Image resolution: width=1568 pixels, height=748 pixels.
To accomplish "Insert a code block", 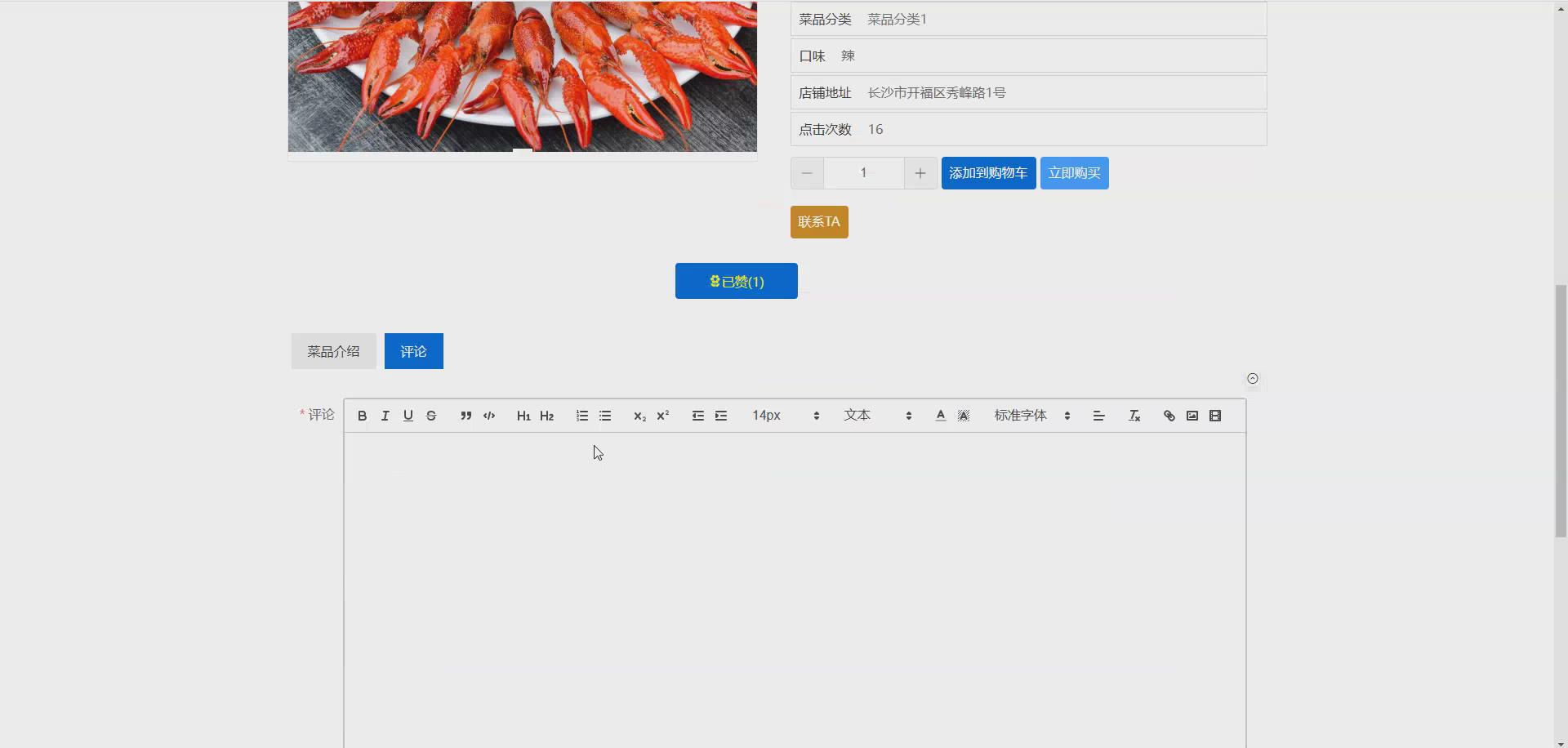I will 488,416.
